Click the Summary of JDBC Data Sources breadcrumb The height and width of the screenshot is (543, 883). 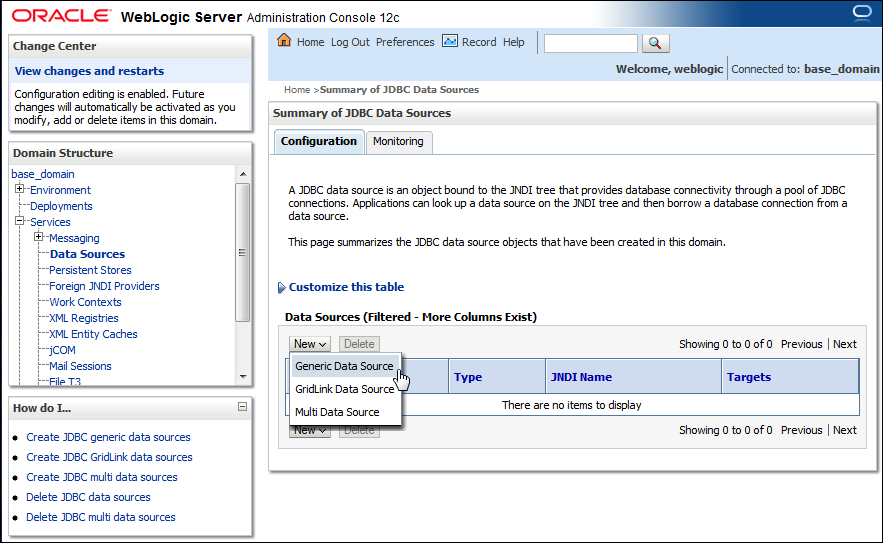pyautogui.click(x=399, y=90)
